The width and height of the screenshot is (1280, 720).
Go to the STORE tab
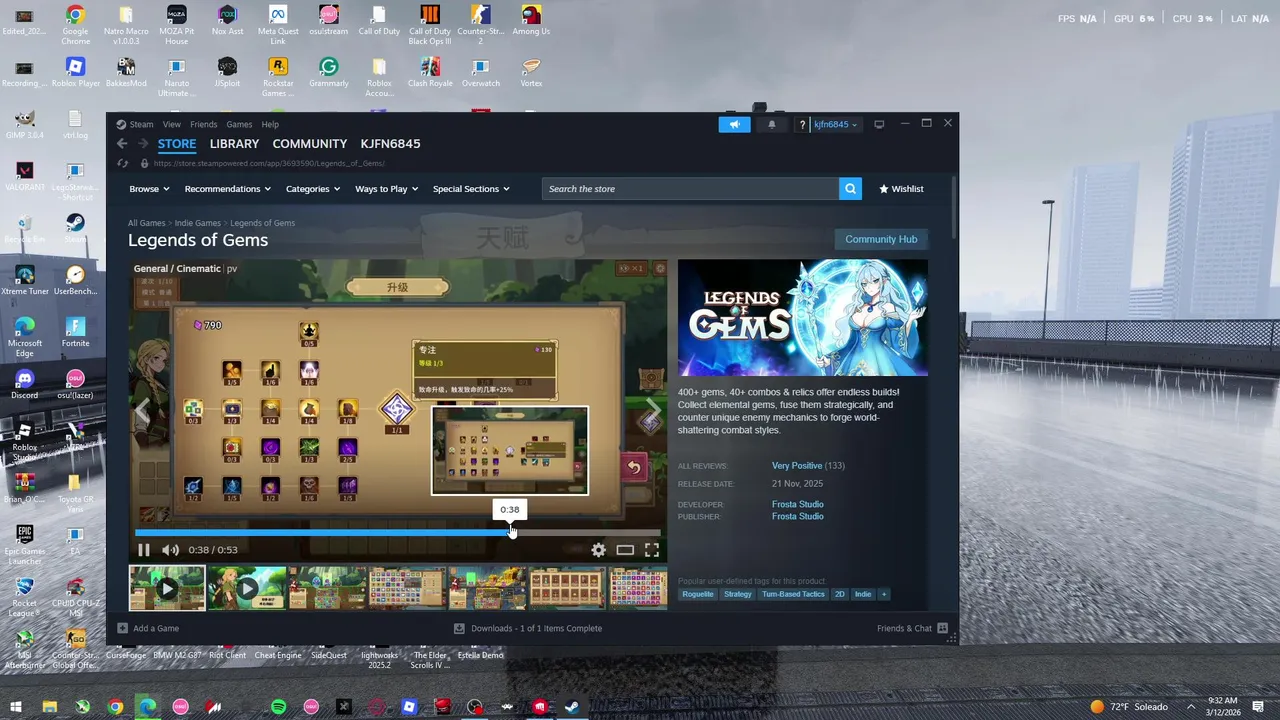(177, 144)
